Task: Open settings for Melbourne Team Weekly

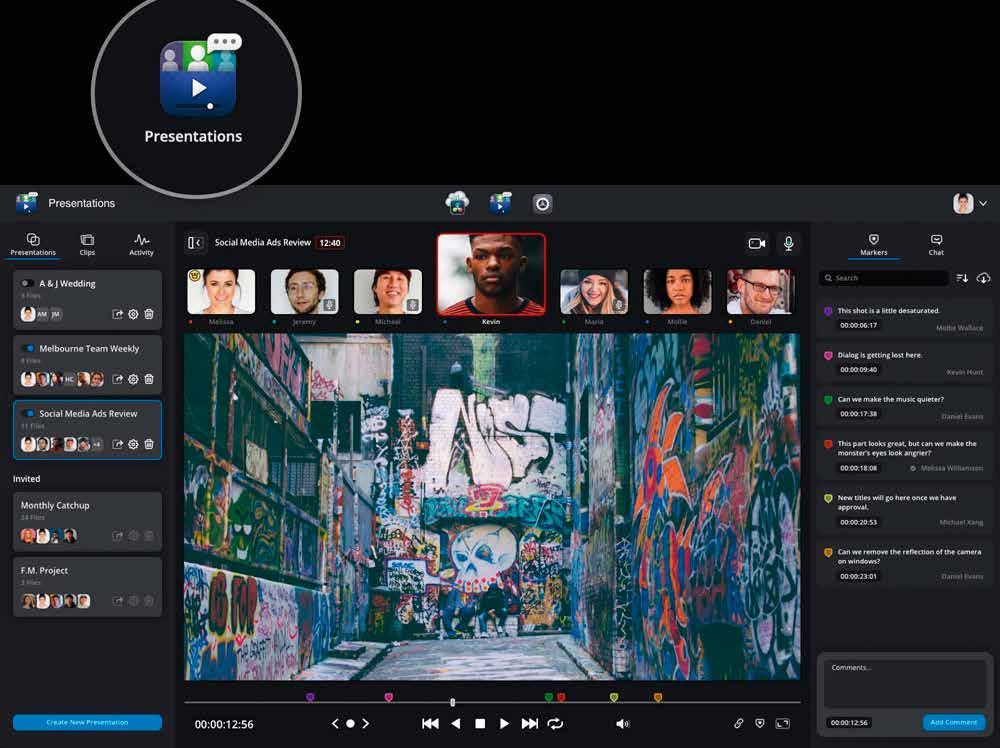Action: pyautogui.click(x=133, y=379)
